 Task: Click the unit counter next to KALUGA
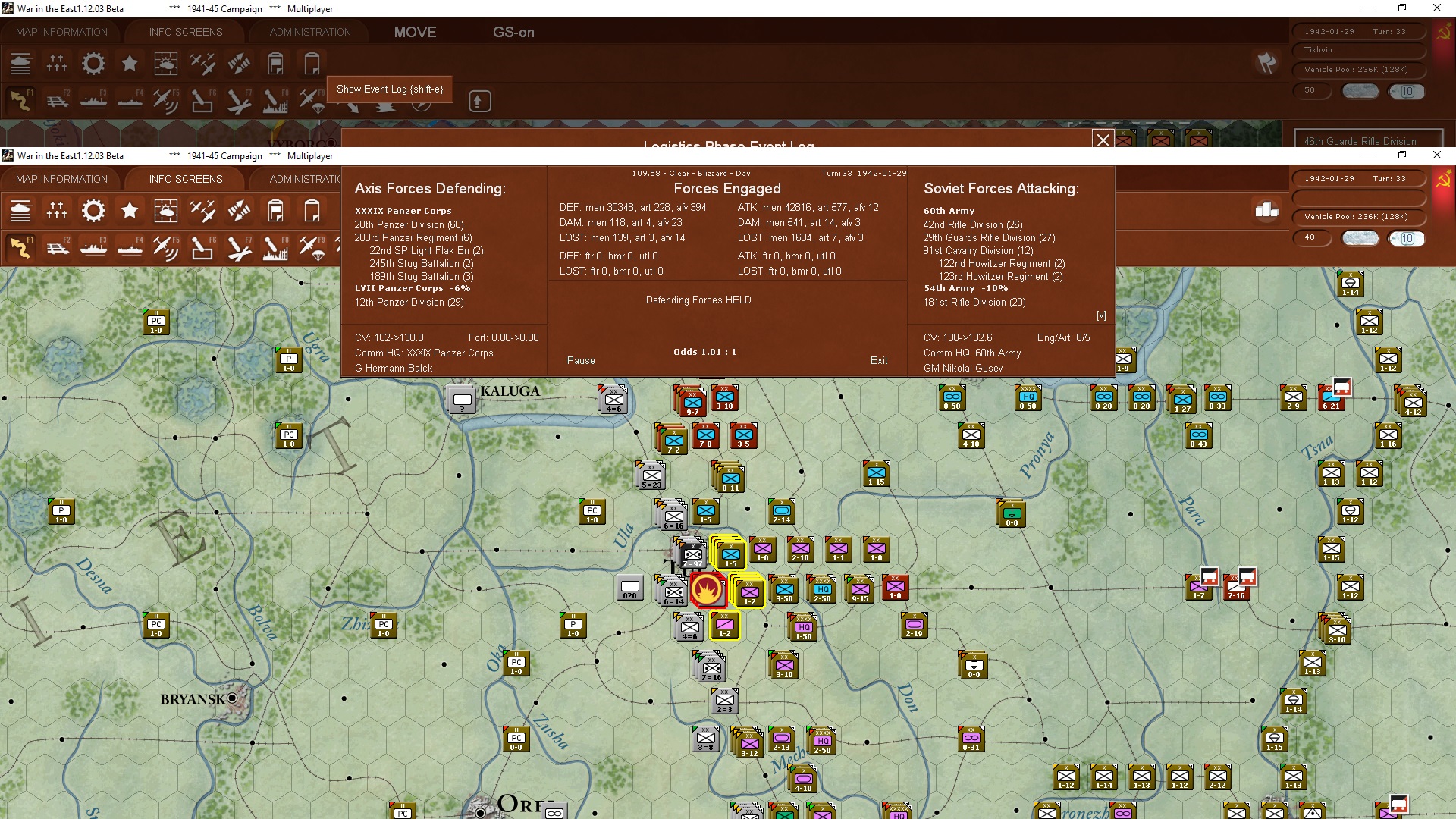(x=462, y=400)
